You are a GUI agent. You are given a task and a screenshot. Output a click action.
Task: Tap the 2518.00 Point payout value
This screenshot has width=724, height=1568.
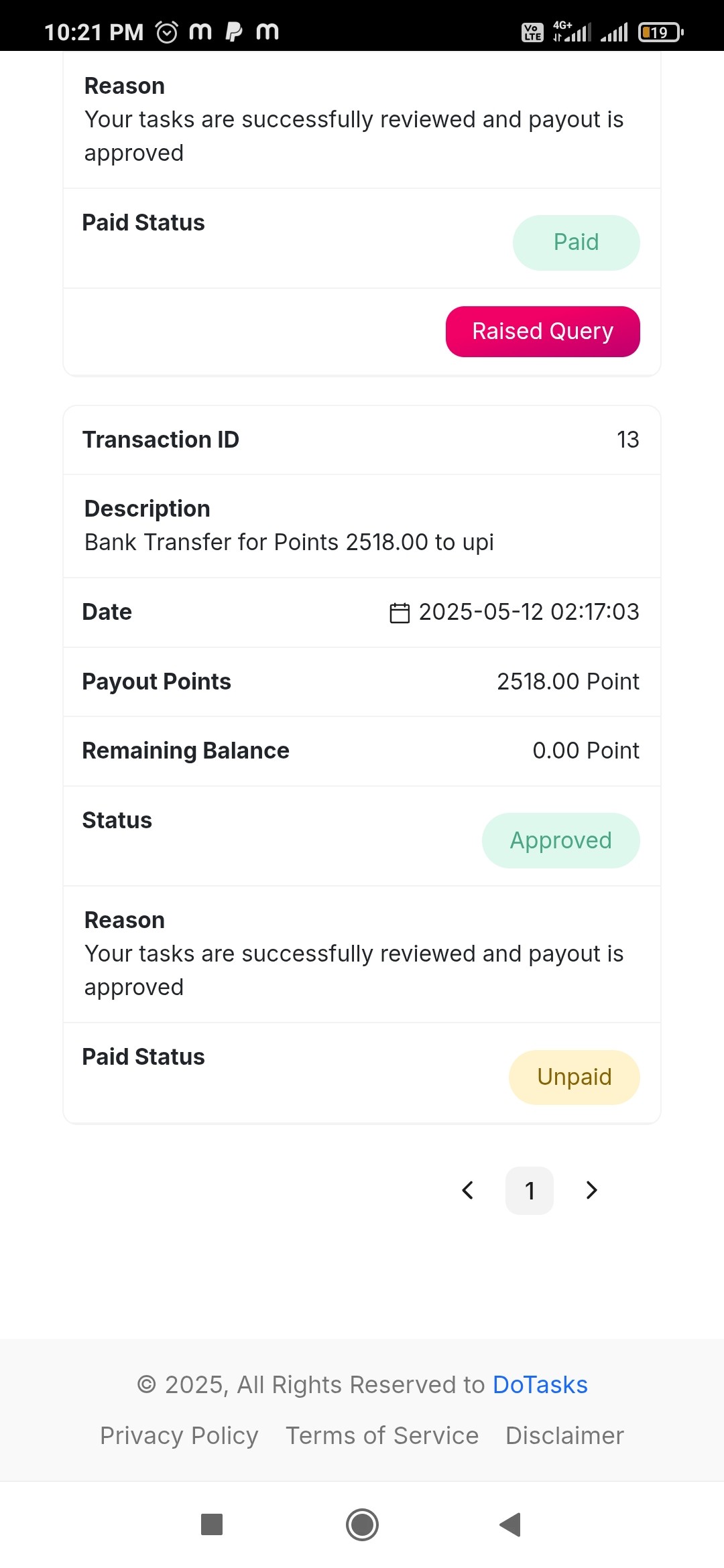(x=568, y=681)
